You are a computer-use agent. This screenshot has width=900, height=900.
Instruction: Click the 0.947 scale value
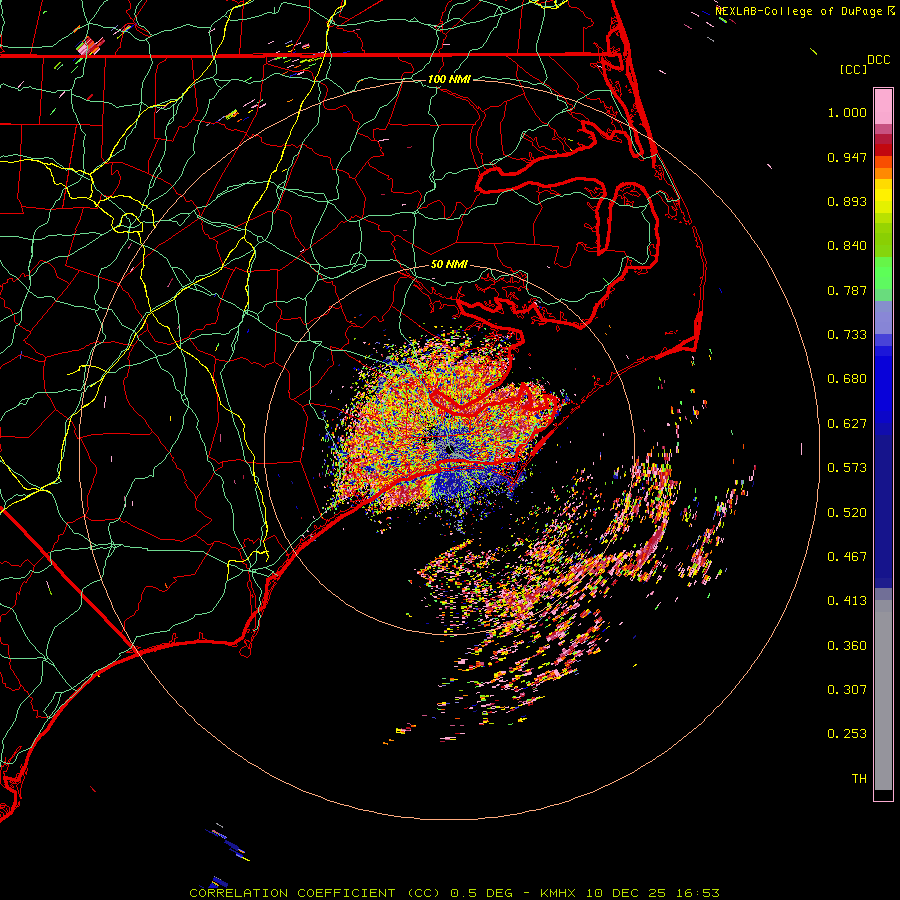[x=847, y=157]
